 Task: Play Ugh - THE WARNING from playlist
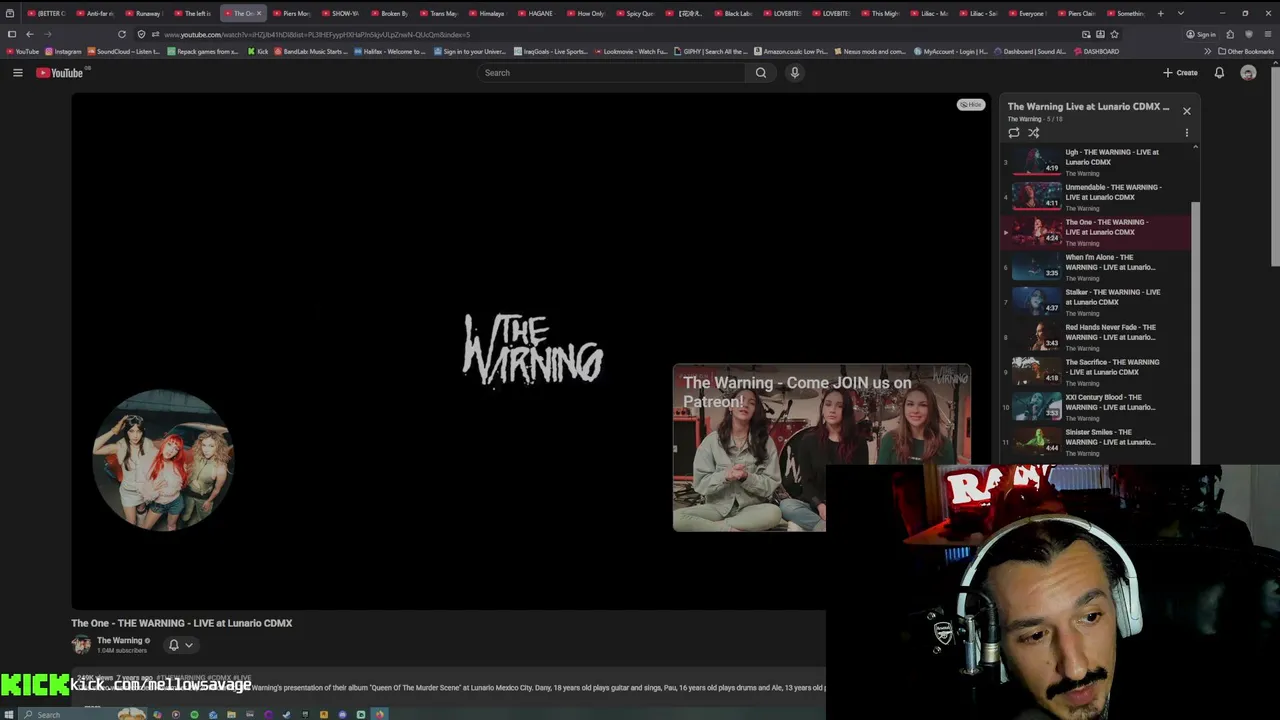[1096, 161]
